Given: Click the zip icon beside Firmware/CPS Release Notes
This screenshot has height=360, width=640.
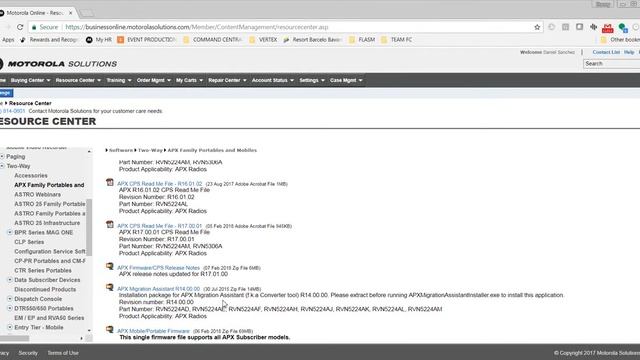Looking at the screenshot, I should point(110,267).
